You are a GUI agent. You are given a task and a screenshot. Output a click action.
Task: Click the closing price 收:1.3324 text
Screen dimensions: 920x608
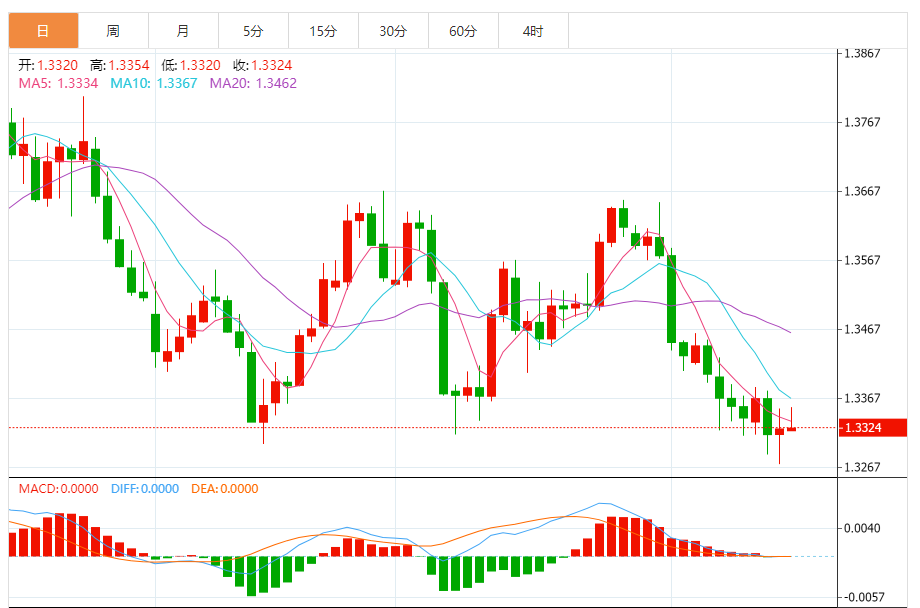point(263,65)
